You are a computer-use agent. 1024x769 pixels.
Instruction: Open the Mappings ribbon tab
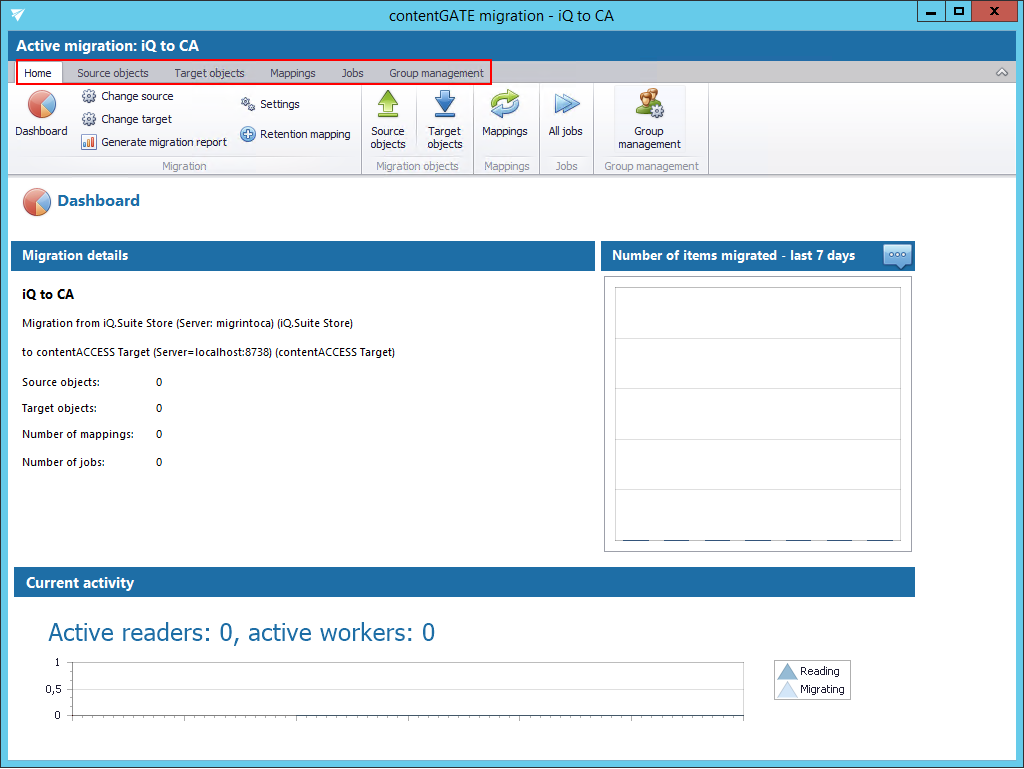[292, 73]
